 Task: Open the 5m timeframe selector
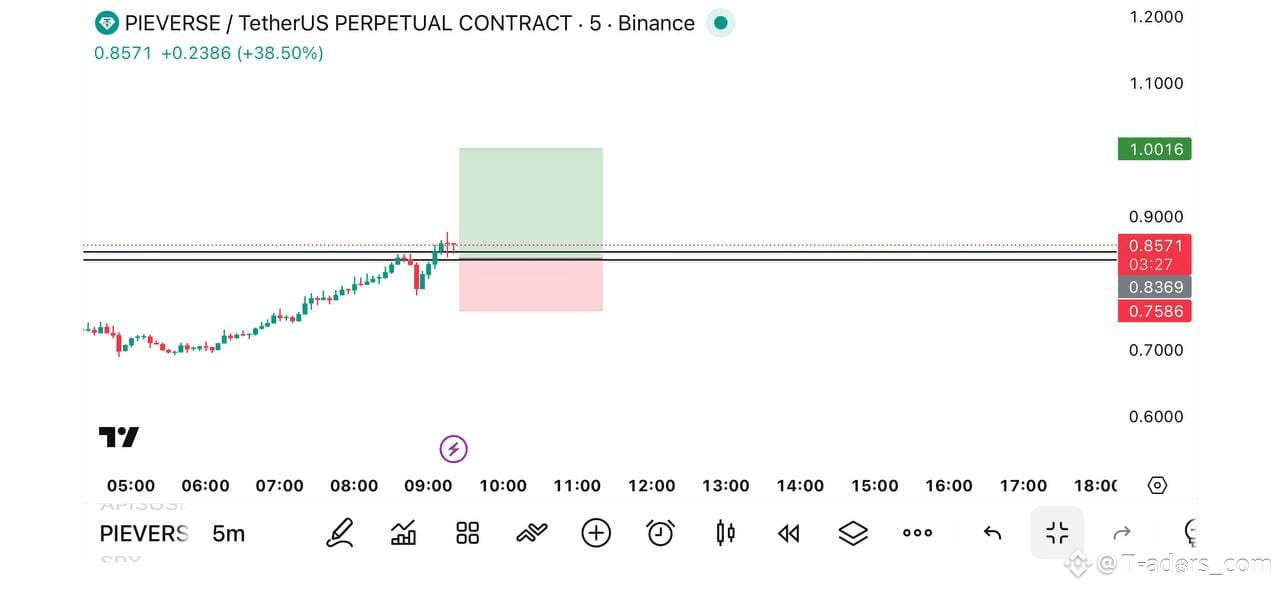[228, 533]
